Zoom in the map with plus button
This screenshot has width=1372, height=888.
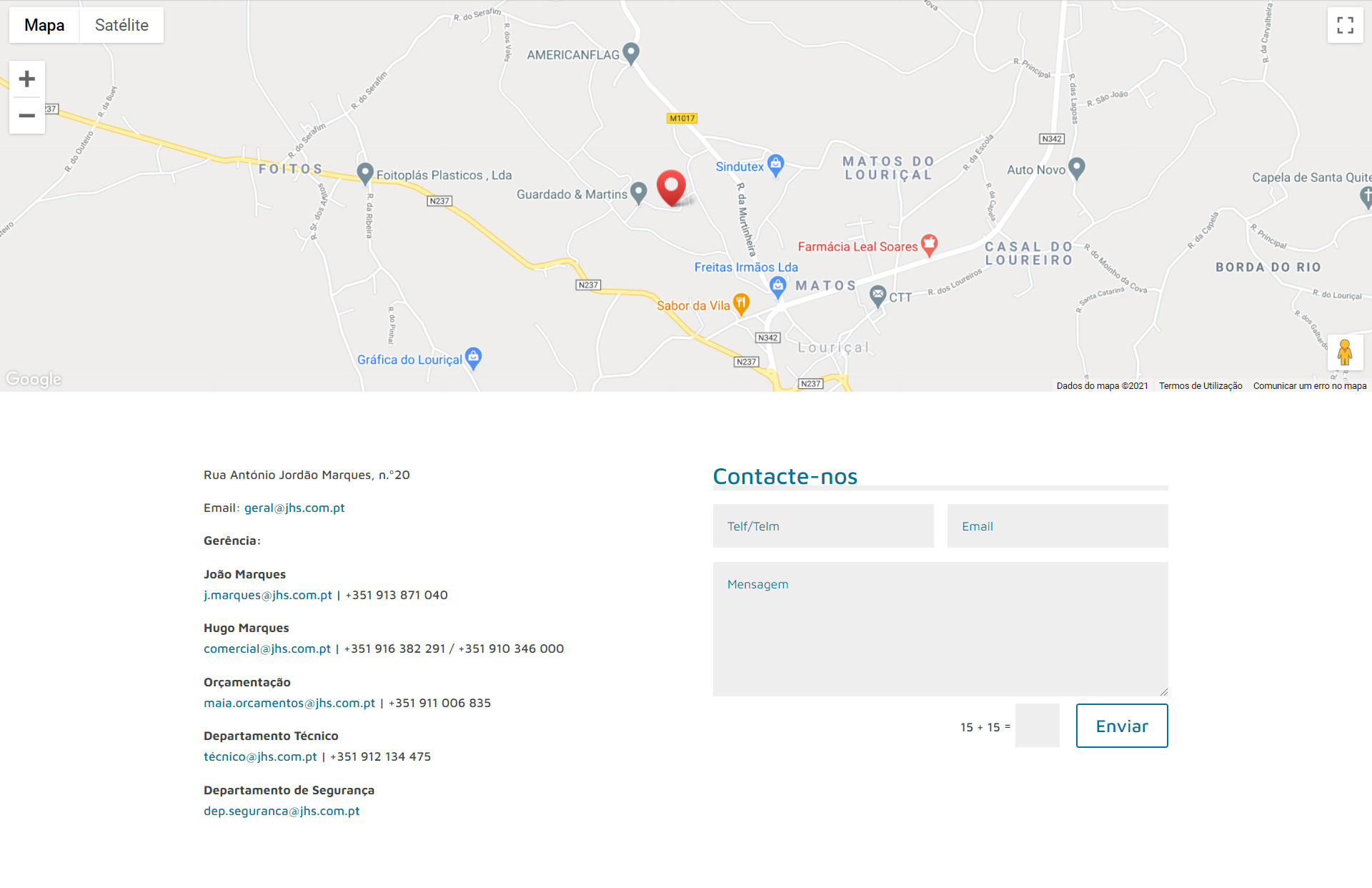[x=27, y=79]
